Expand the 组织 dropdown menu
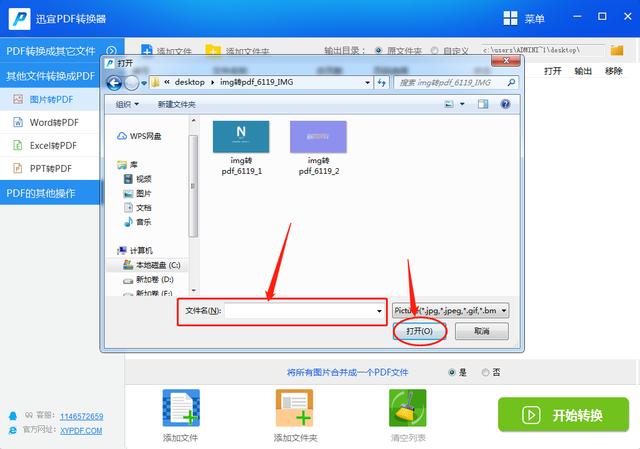Image resolution: width=640 pixels, height=449 pixels. coord(127,104)
